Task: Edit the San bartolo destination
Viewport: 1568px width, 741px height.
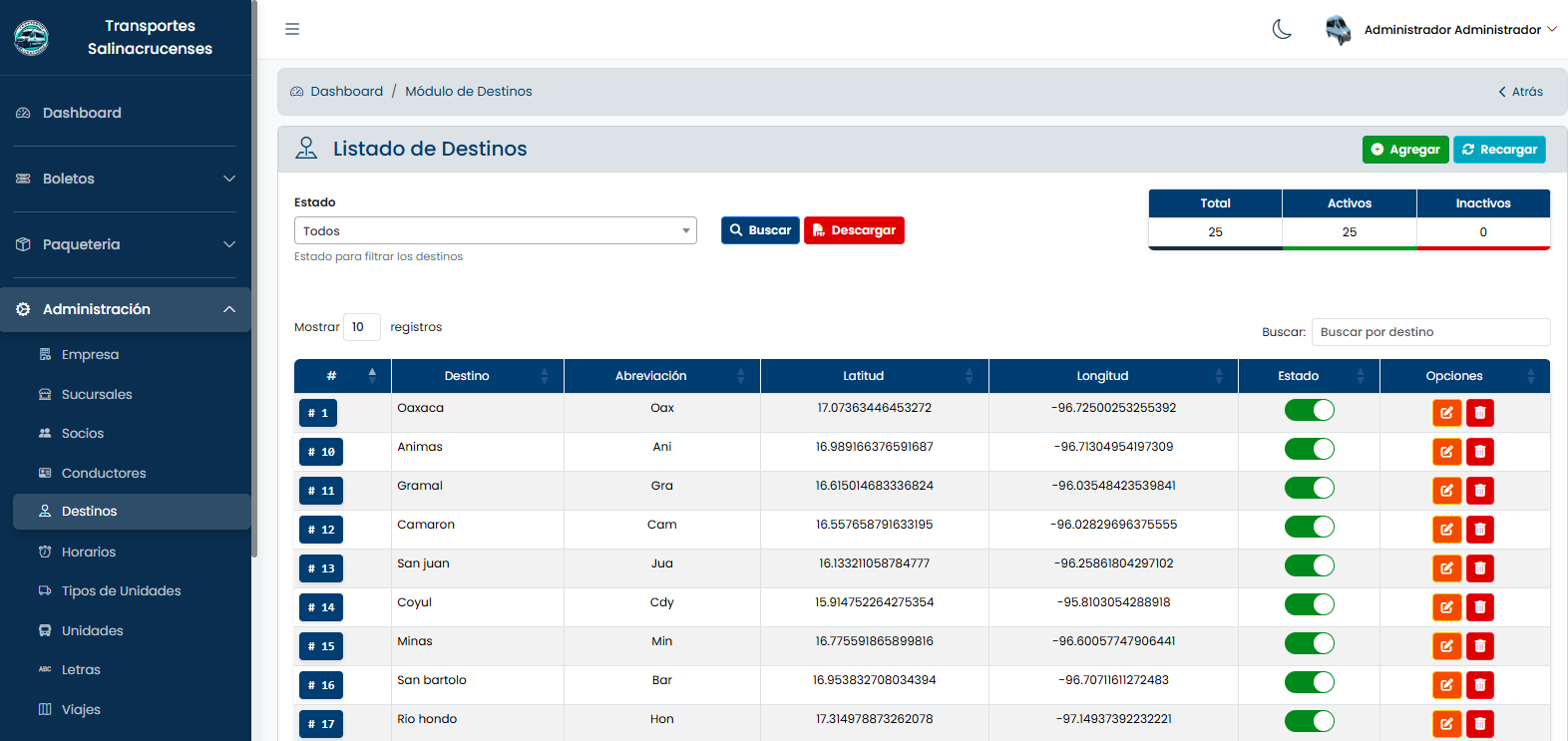Action: pyautogui.click(x=1446, y=685)
